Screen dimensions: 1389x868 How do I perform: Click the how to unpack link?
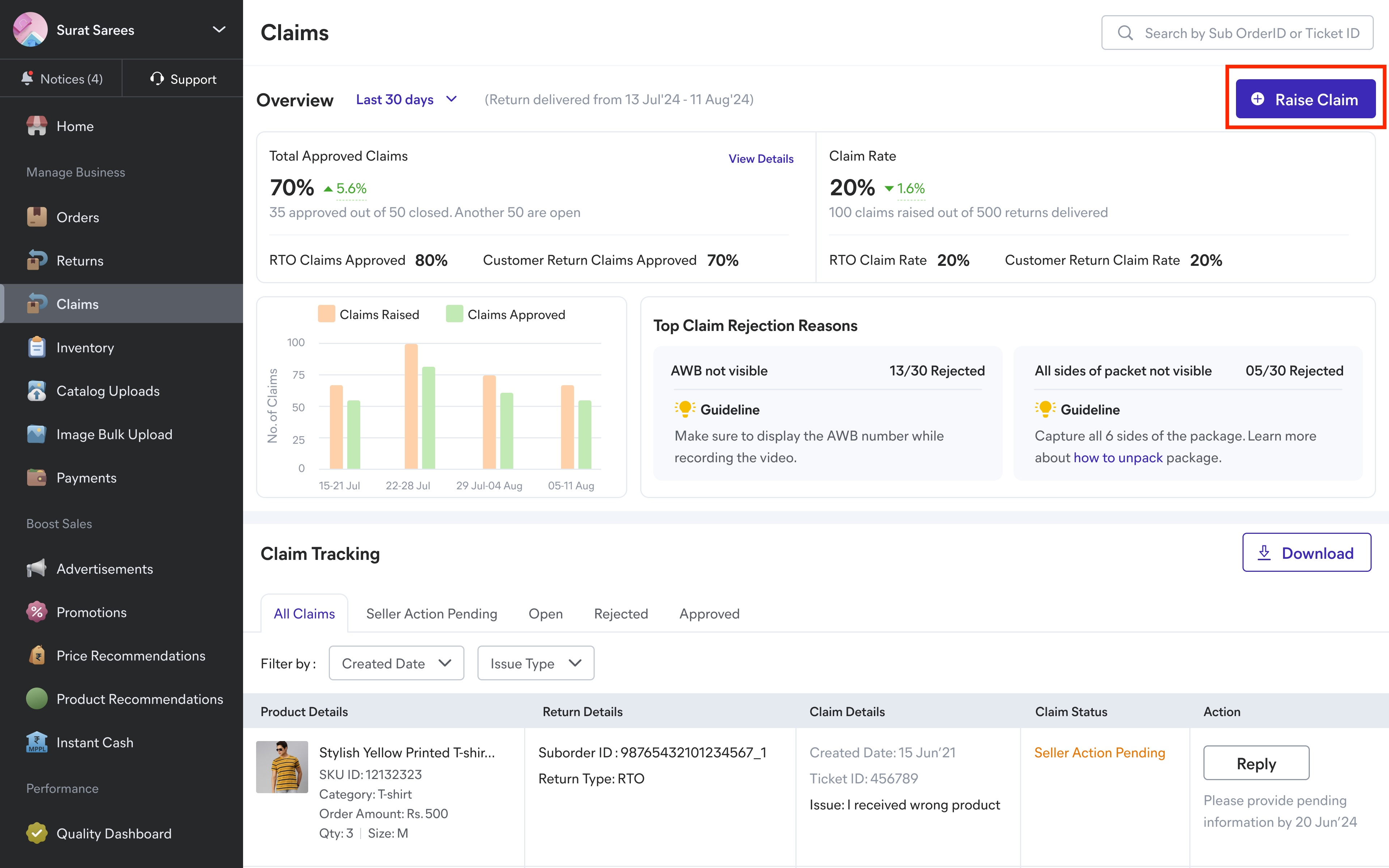(x=1117, y=458)
